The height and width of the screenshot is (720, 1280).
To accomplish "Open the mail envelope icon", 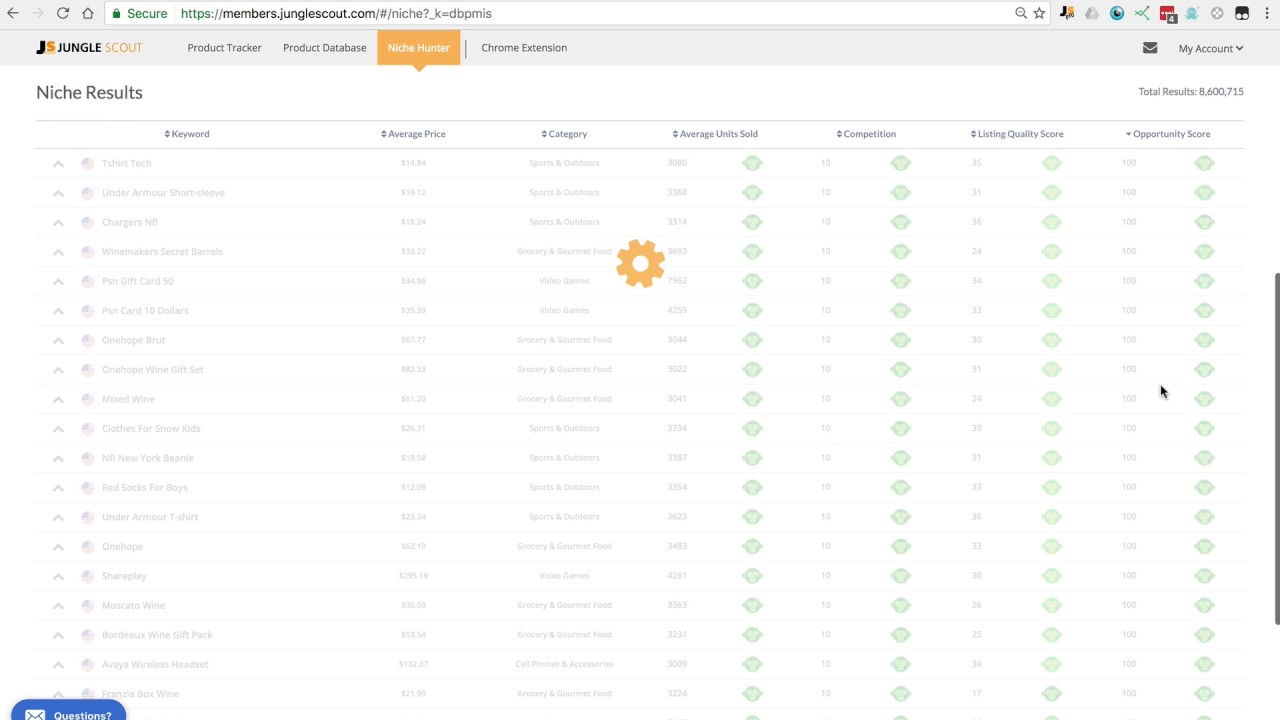I will click(1150, 47).
